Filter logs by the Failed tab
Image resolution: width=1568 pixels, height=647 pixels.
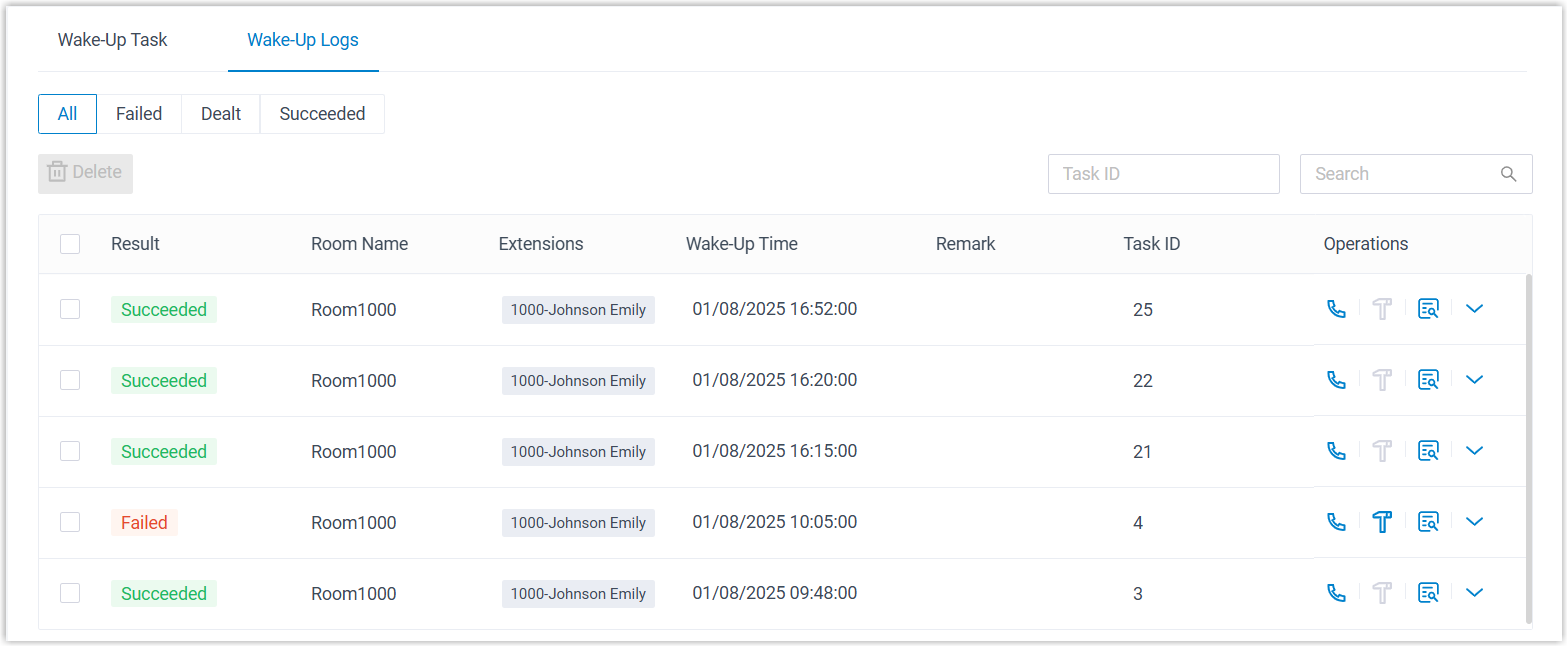click(139, 114)
